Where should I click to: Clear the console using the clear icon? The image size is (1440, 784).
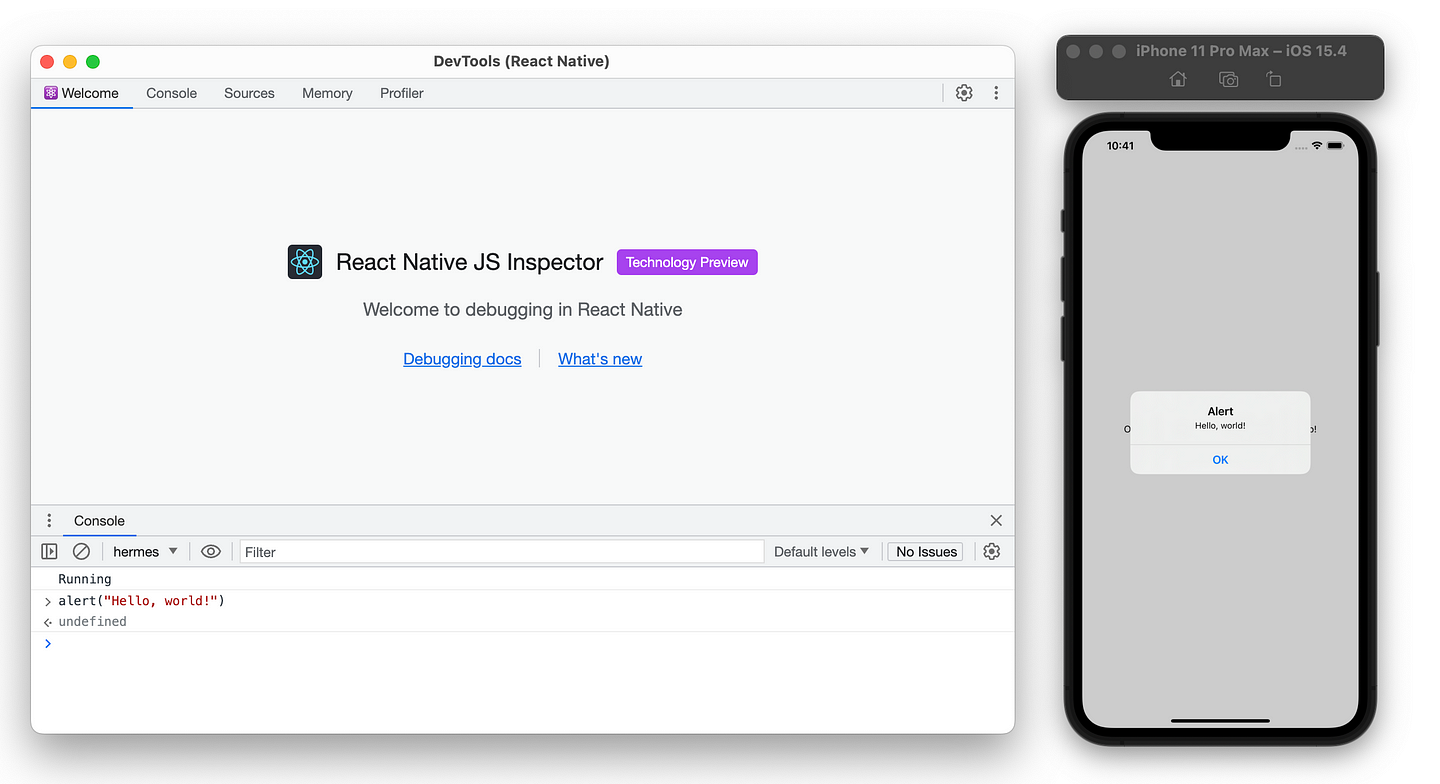click(81, 551)
